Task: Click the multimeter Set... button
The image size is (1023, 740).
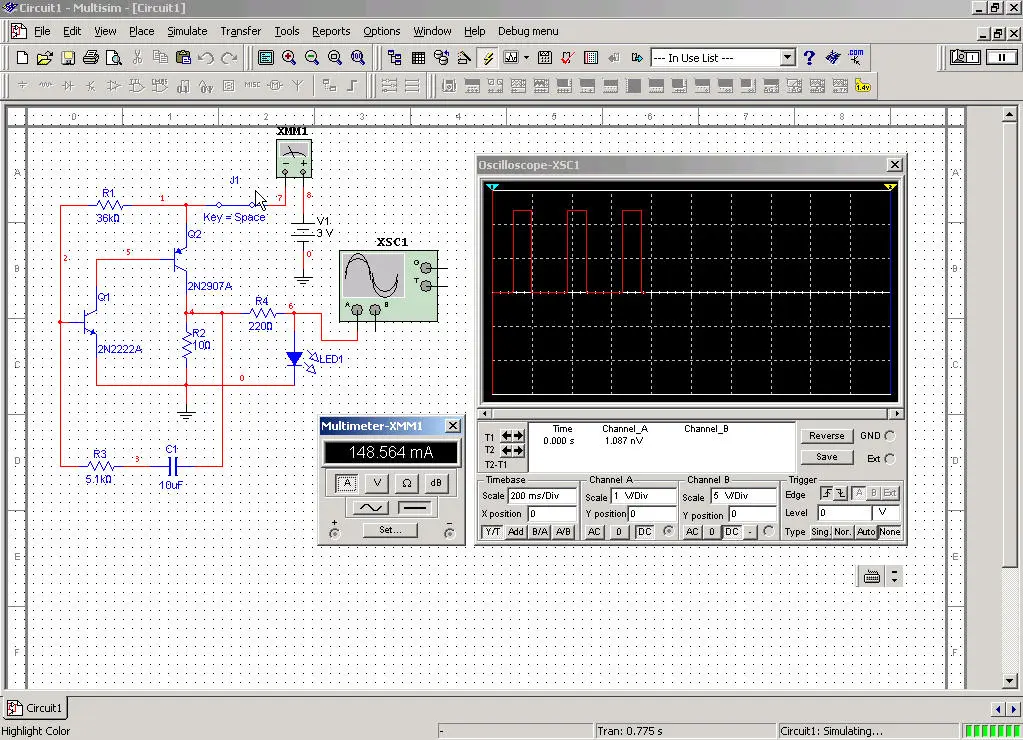Action: pos(390,530)
